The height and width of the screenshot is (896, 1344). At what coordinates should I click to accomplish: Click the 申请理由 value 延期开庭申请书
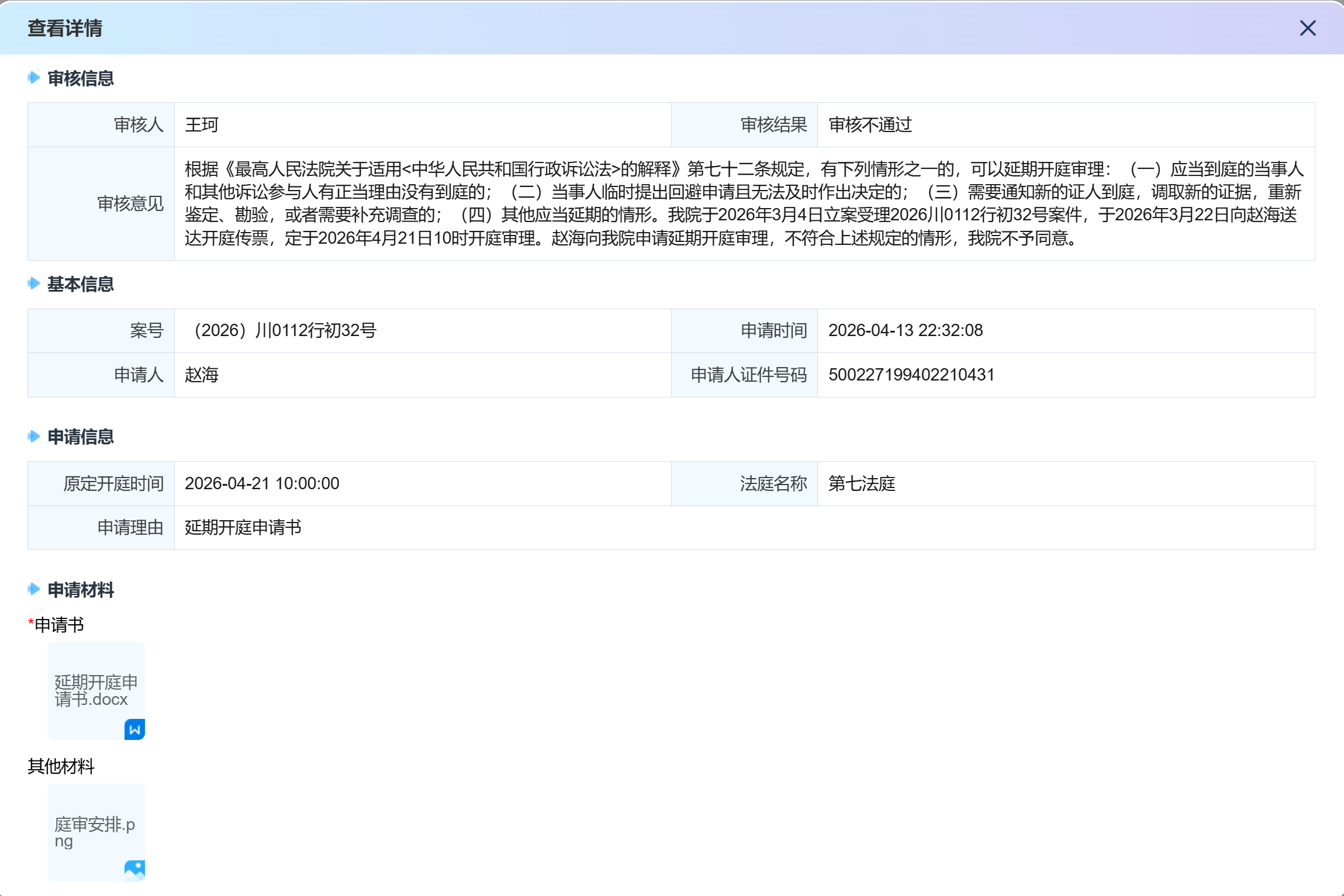[x=243, y=527]
